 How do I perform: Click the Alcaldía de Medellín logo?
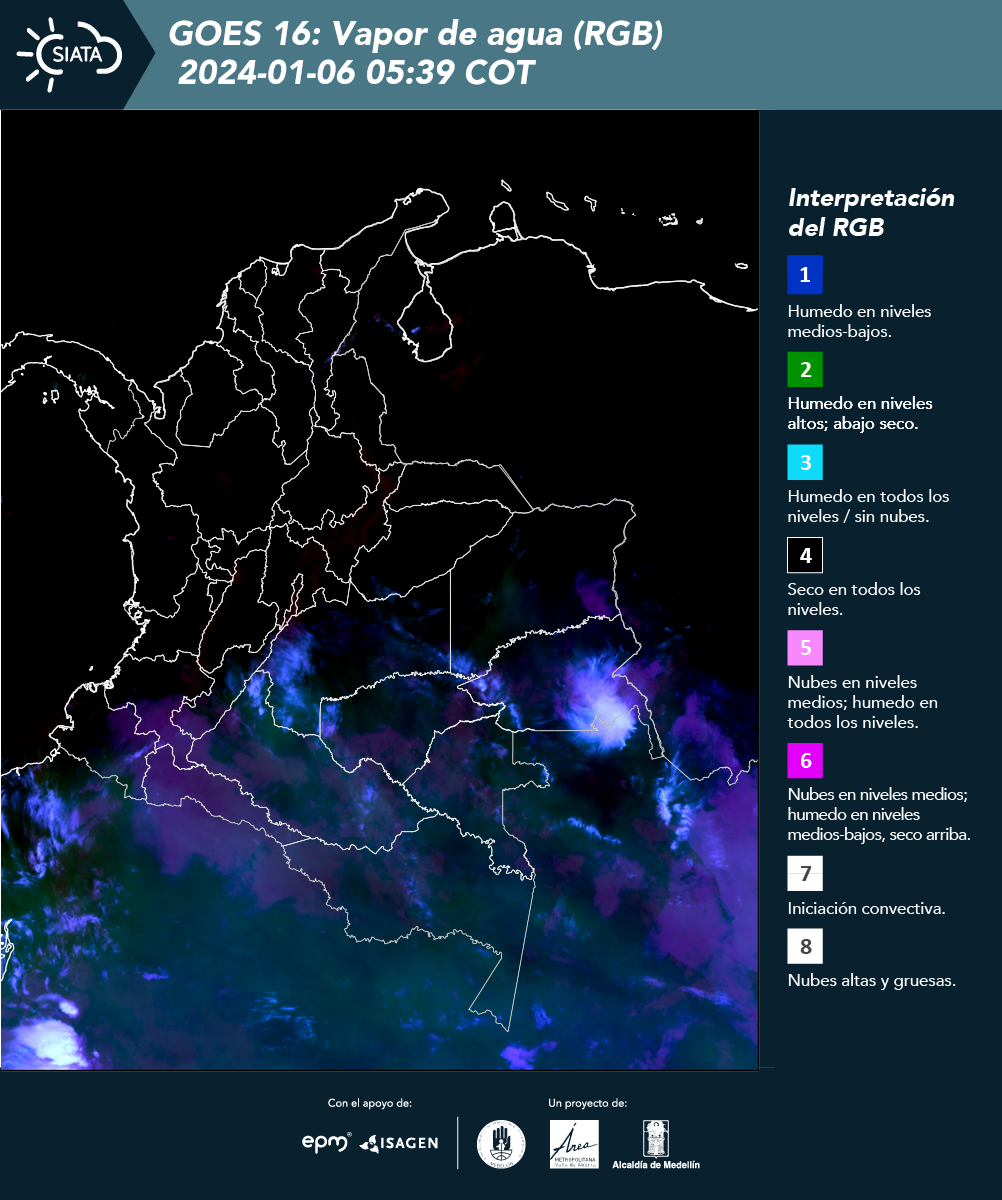pos(656,1144)
